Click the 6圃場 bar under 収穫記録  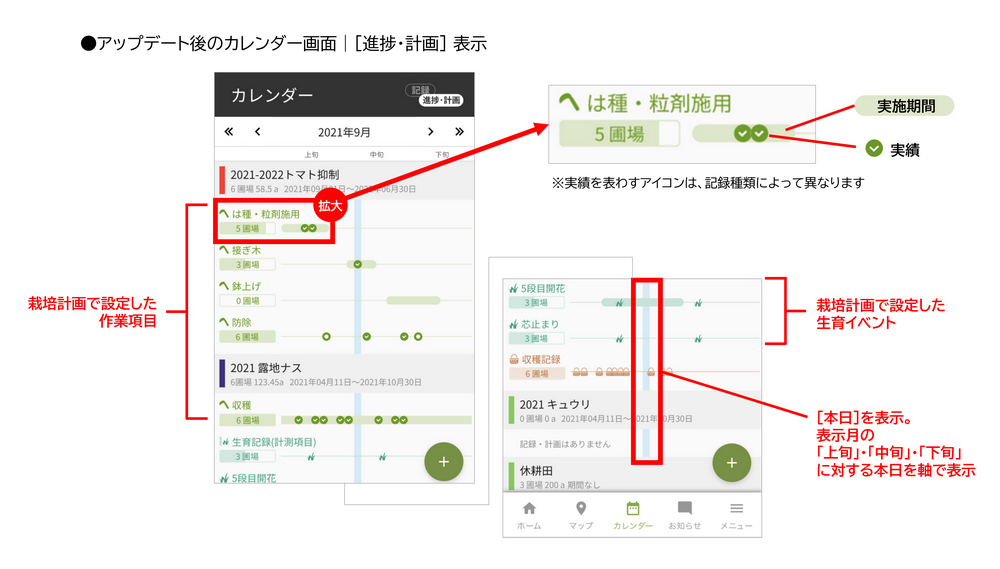[536, 374]
